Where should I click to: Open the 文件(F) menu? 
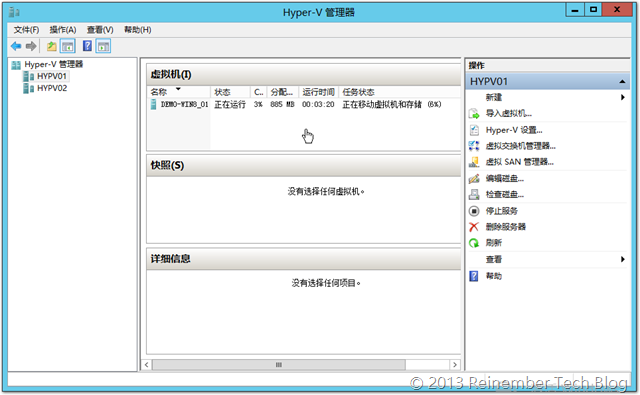click(26, 30)
